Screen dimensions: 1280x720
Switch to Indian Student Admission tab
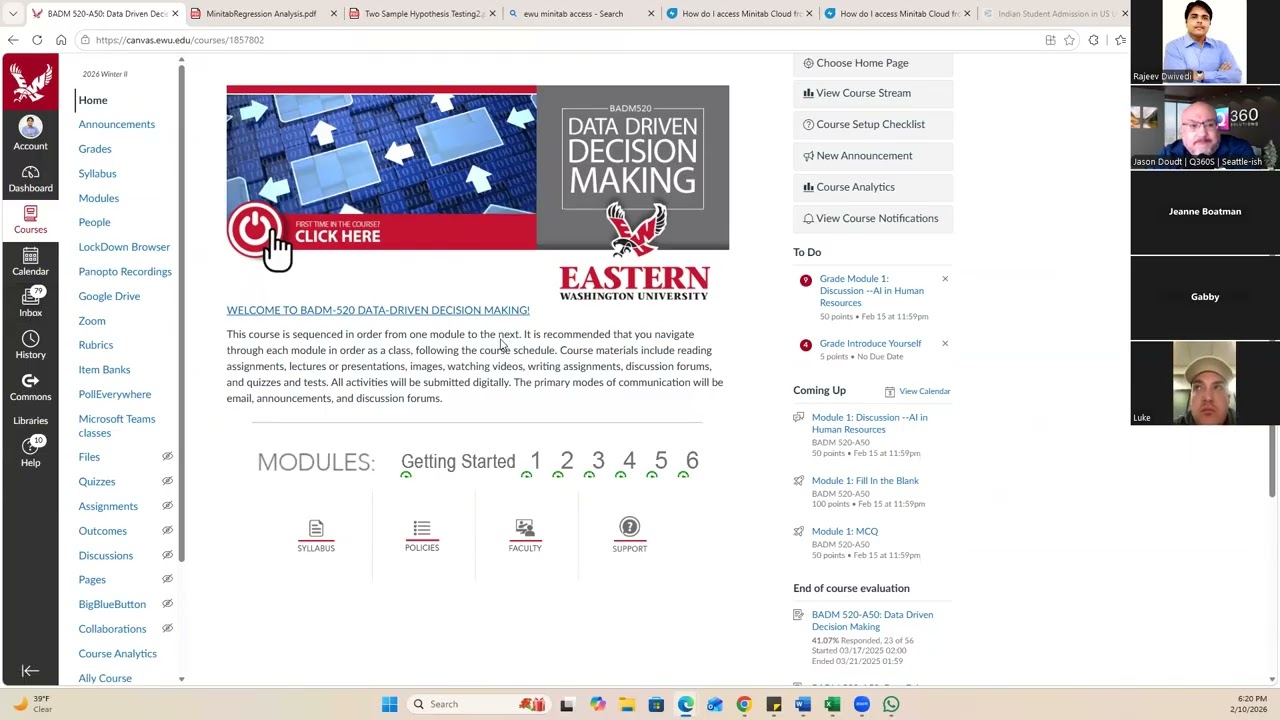pos(1054,14)
